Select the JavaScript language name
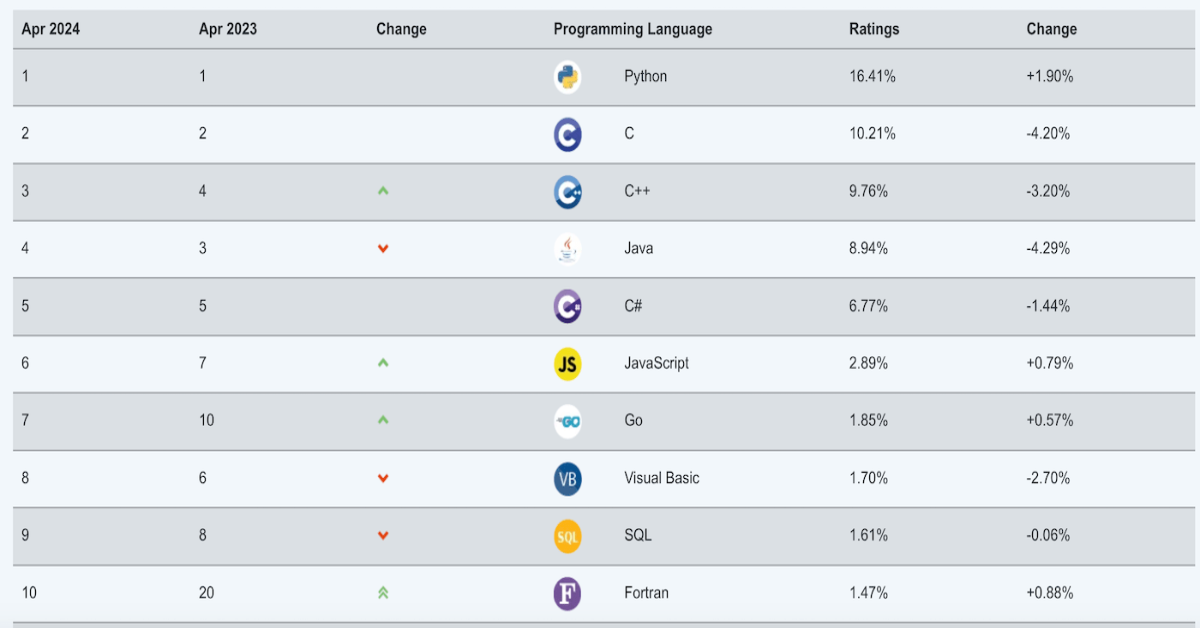This screenshot has width=1200, height=628. [656, 363]
